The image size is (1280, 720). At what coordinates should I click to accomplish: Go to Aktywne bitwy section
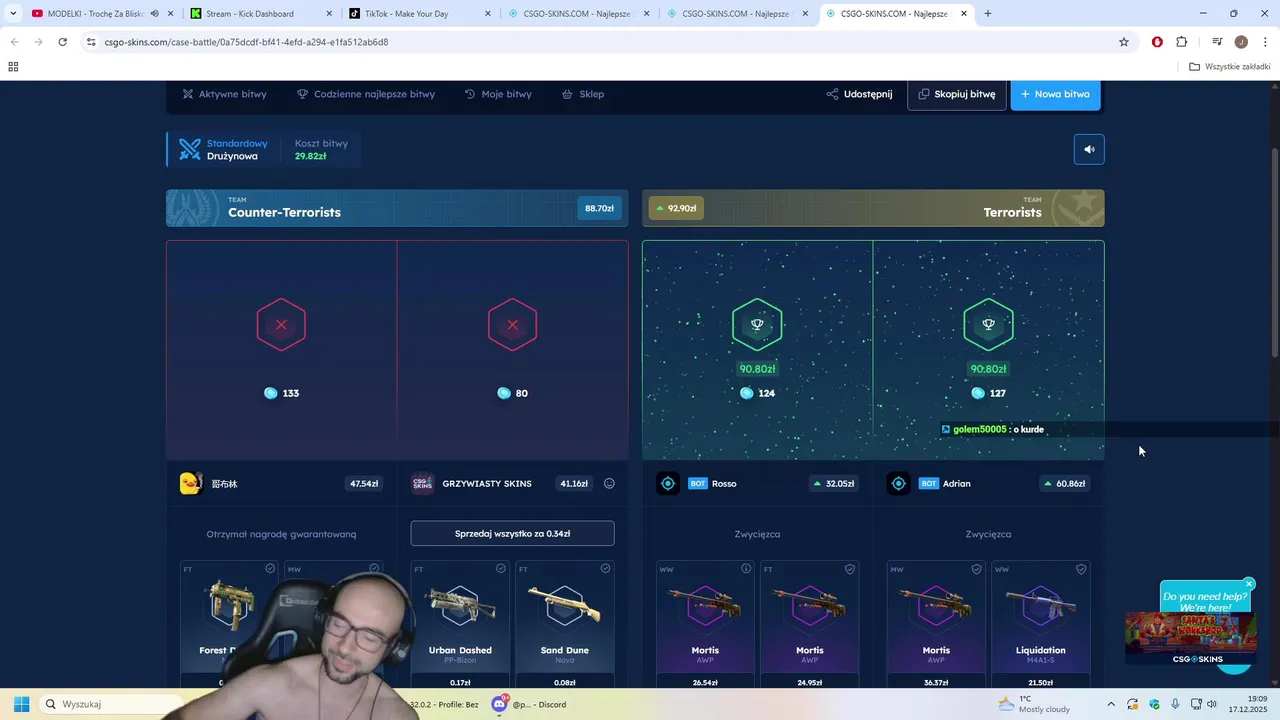point(225,94)
